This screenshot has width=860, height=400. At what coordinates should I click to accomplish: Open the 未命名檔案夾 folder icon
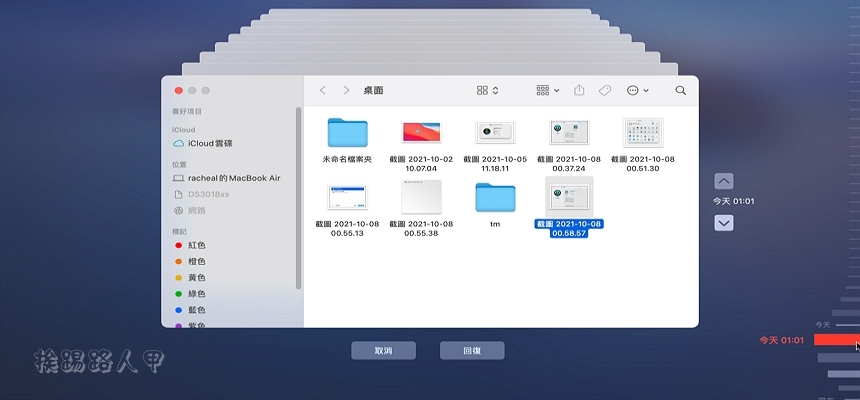[x=347, y=132]
